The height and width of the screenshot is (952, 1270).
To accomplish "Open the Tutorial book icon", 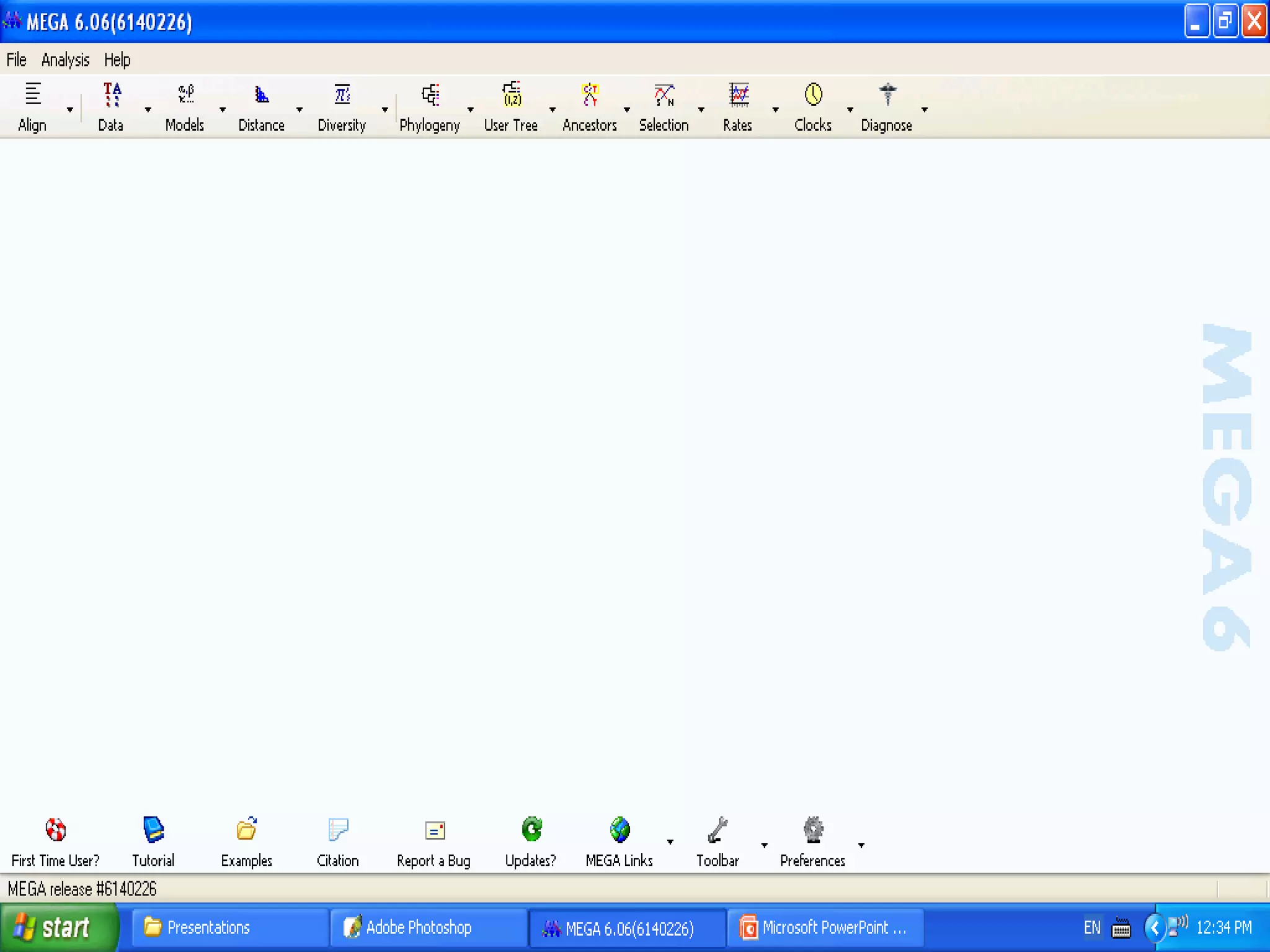I will point(153,829).
